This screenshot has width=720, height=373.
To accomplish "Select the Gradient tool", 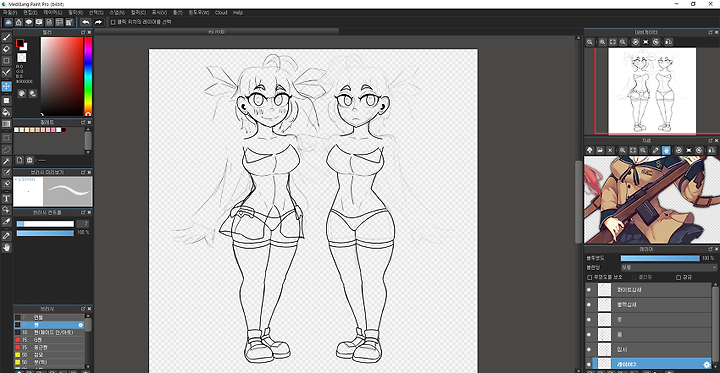I will pyautogui.click(x=6, y=124).
